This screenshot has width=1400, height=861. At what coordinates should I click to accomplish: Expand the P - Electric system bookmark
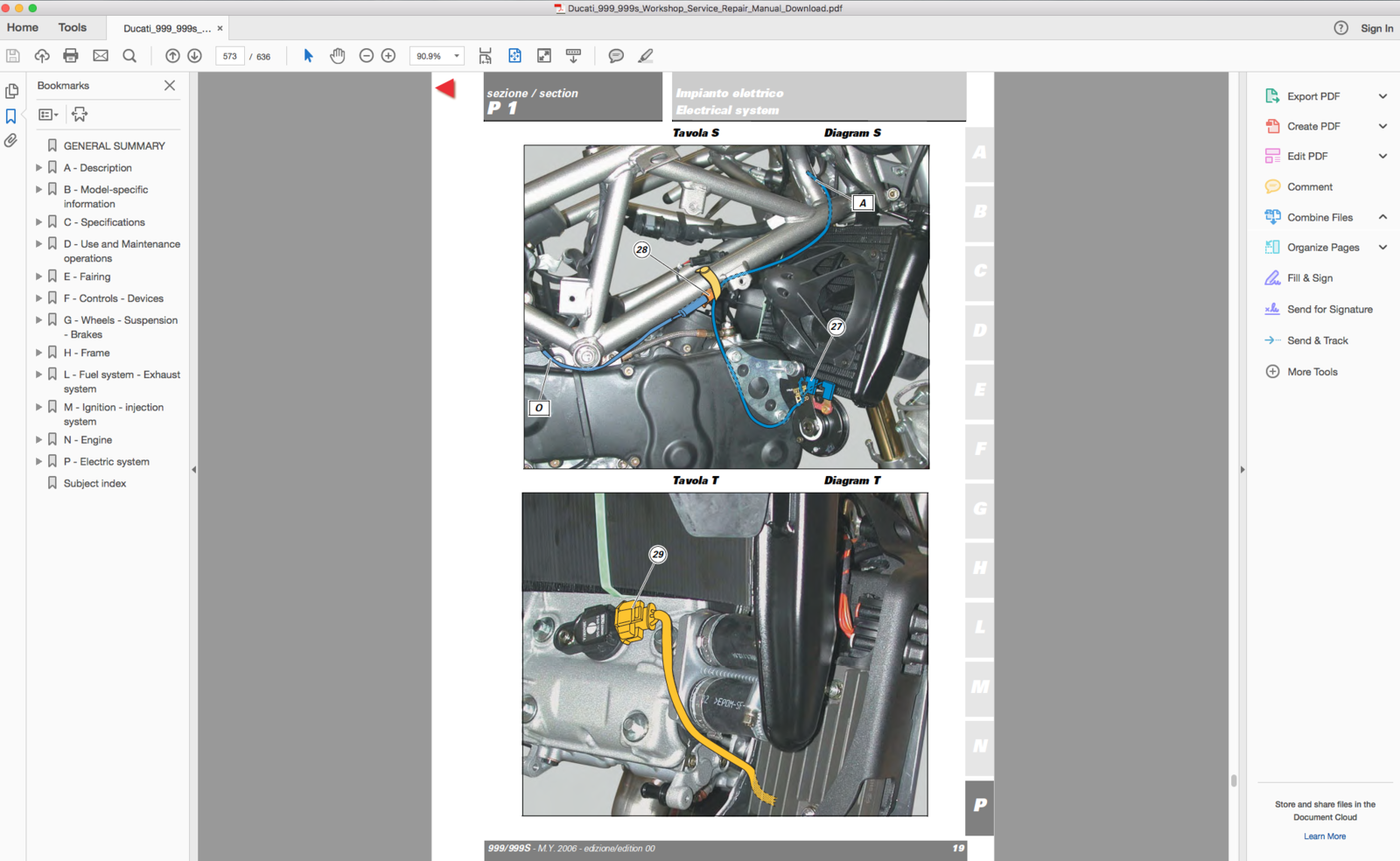(x=38, y=462)
